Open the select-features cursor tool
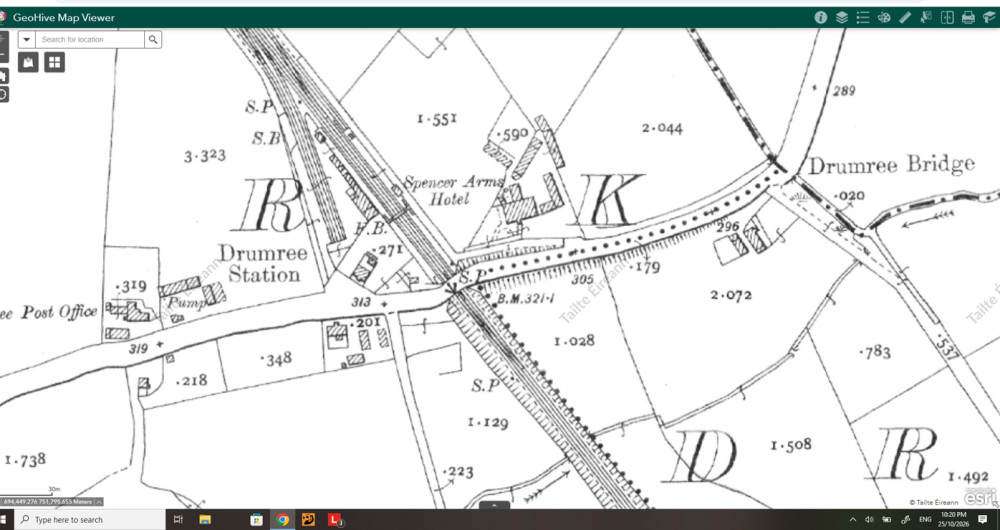Image resolution: width=1000 pixels, height=530 pixels. click(x=926, y=17)
